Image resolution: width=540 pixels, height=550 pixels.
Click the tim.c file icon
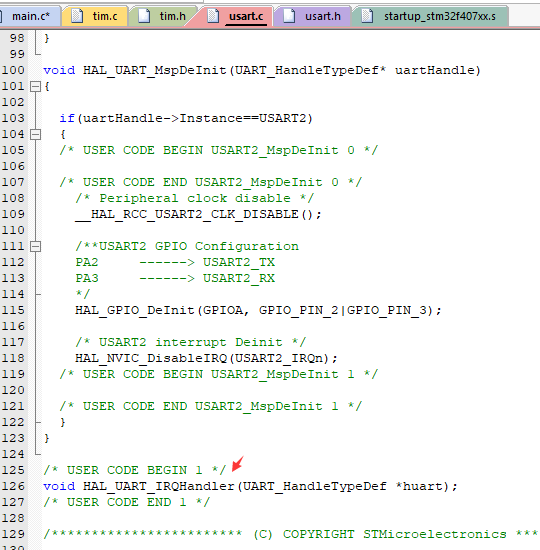click(77, 16)
